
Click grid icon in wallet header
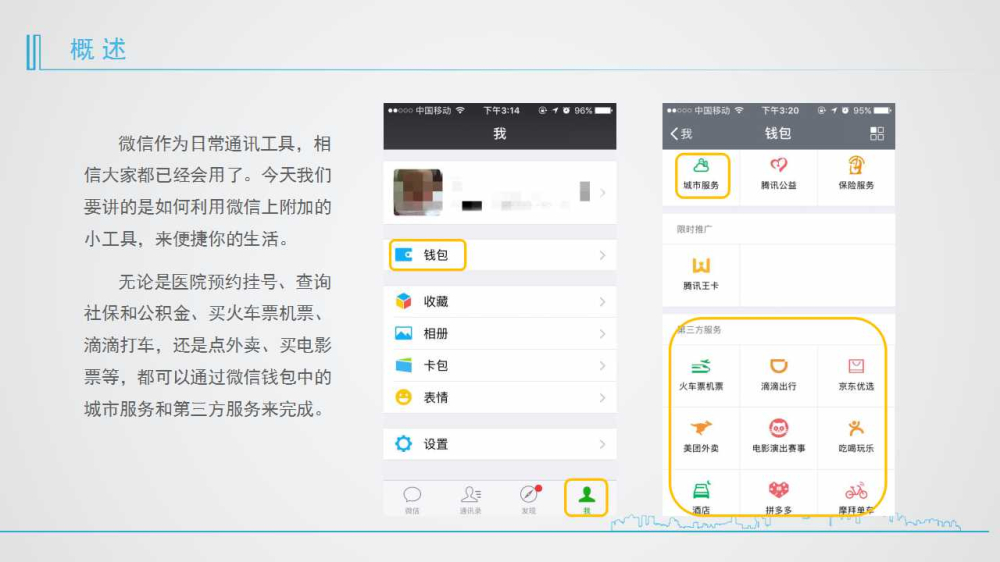pyautogui.click(x=877, y=134)
